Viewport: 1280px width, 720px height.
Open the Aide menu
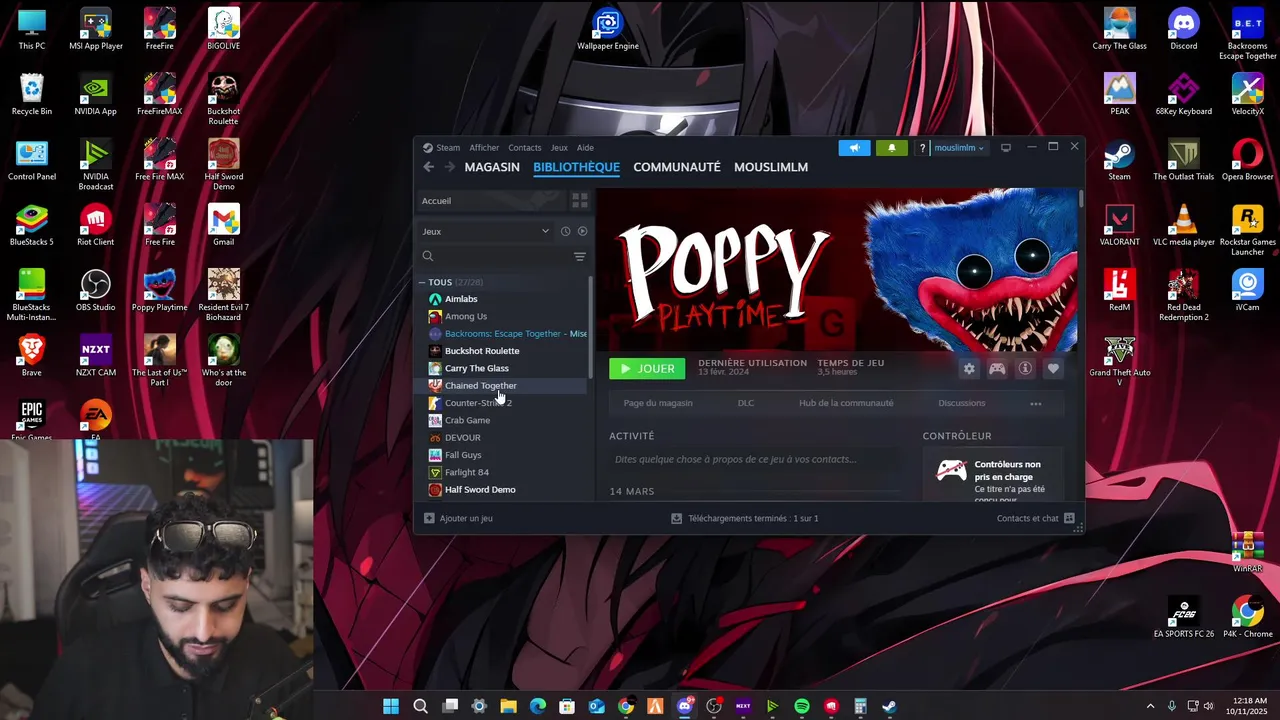585,148
